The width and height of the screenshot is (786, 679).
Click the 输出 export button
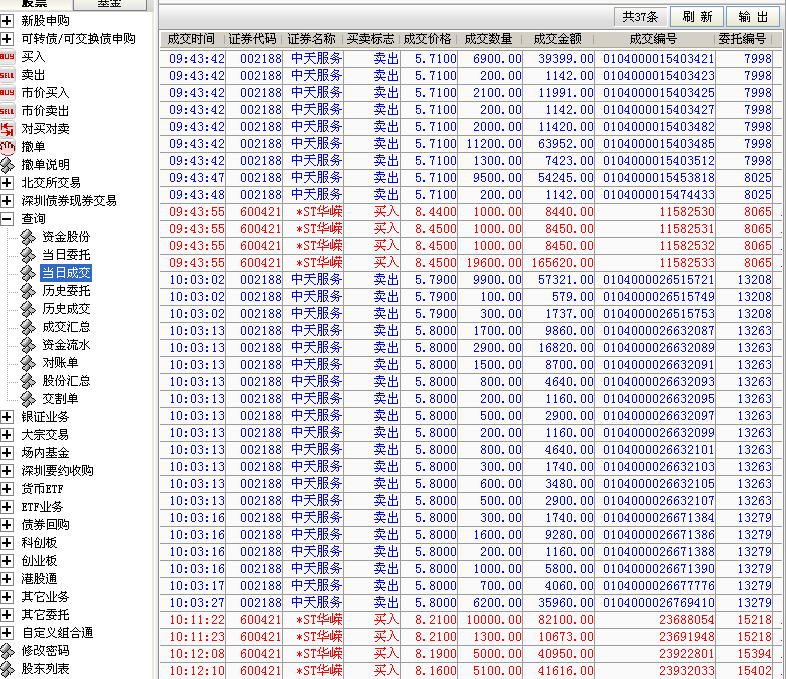(x=753, y=17)
